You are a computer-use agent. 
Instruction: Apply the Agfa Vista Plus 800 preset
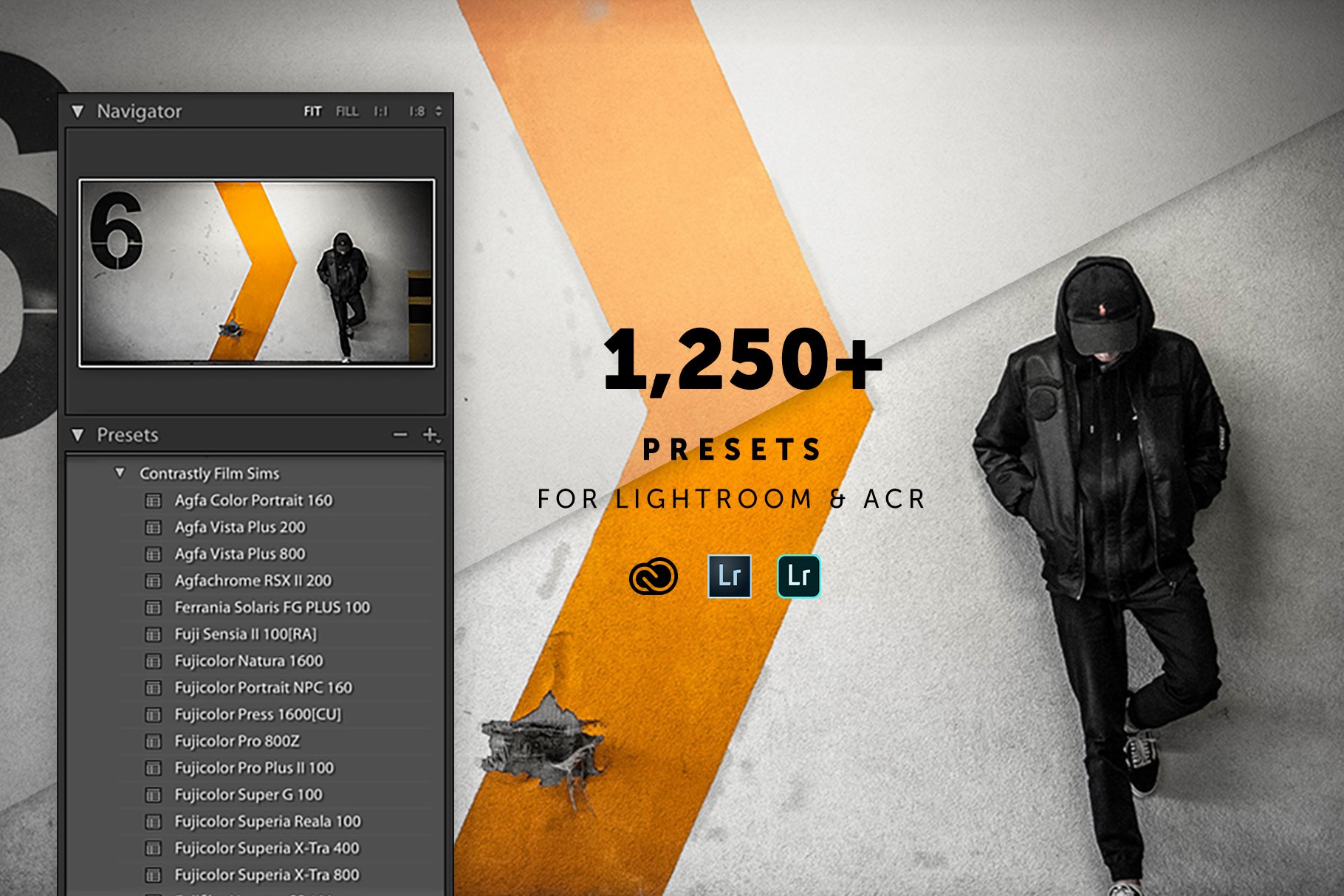[x=240, y=554]
